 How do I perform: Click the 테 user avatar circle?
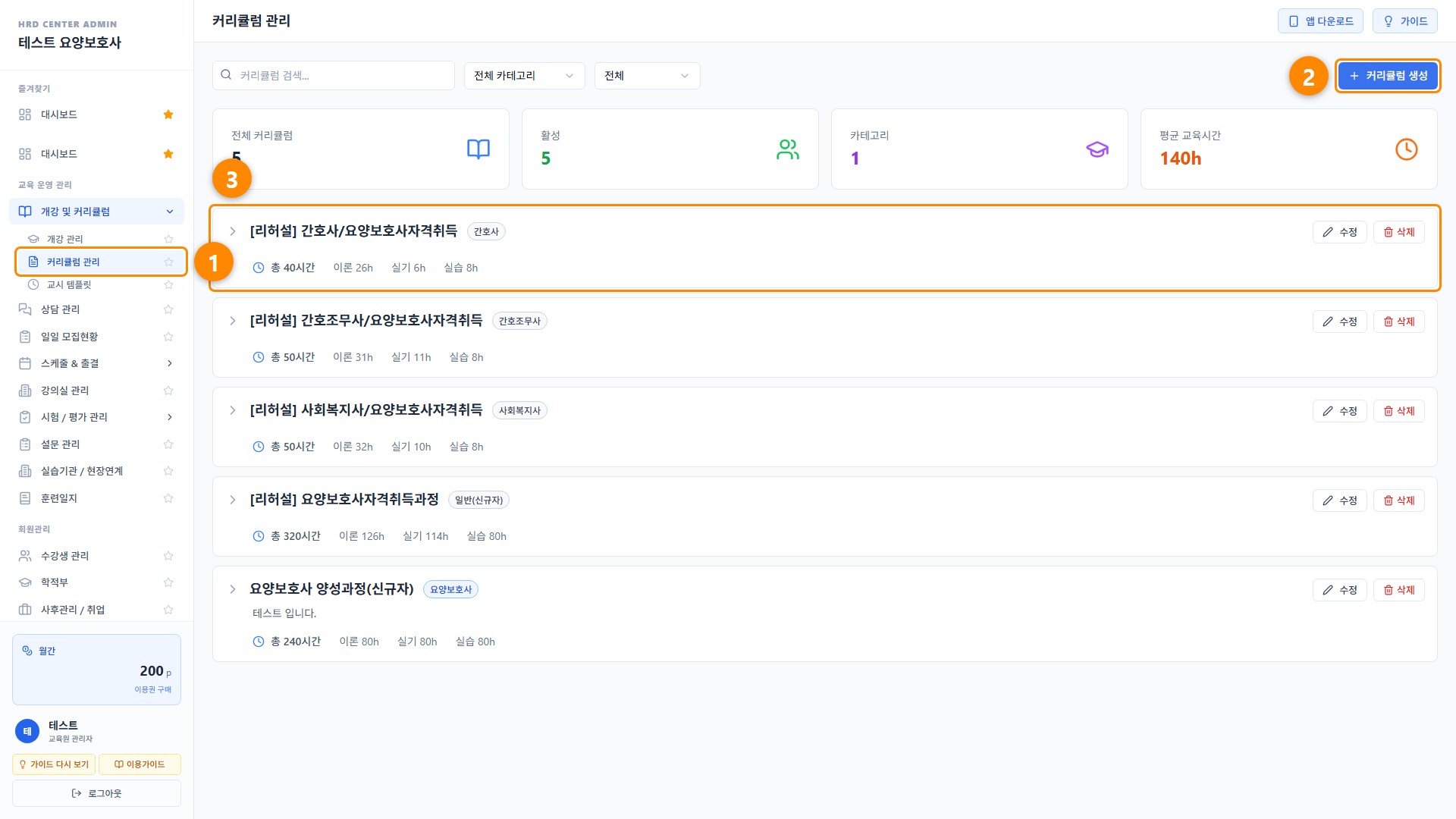click(27, 731)
